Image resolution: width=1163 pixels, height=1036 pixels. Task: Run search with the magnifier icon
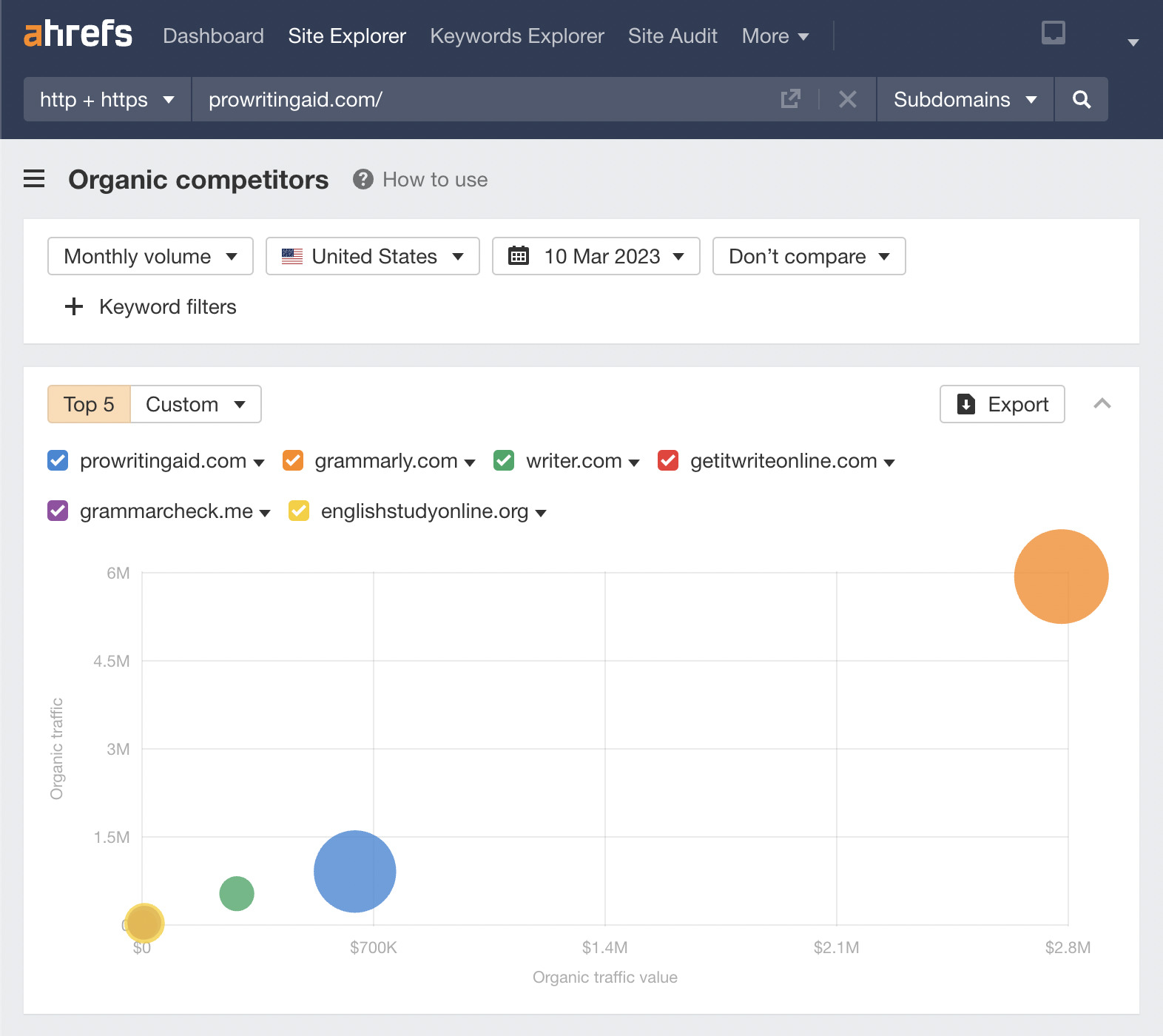coord(1082,99)
